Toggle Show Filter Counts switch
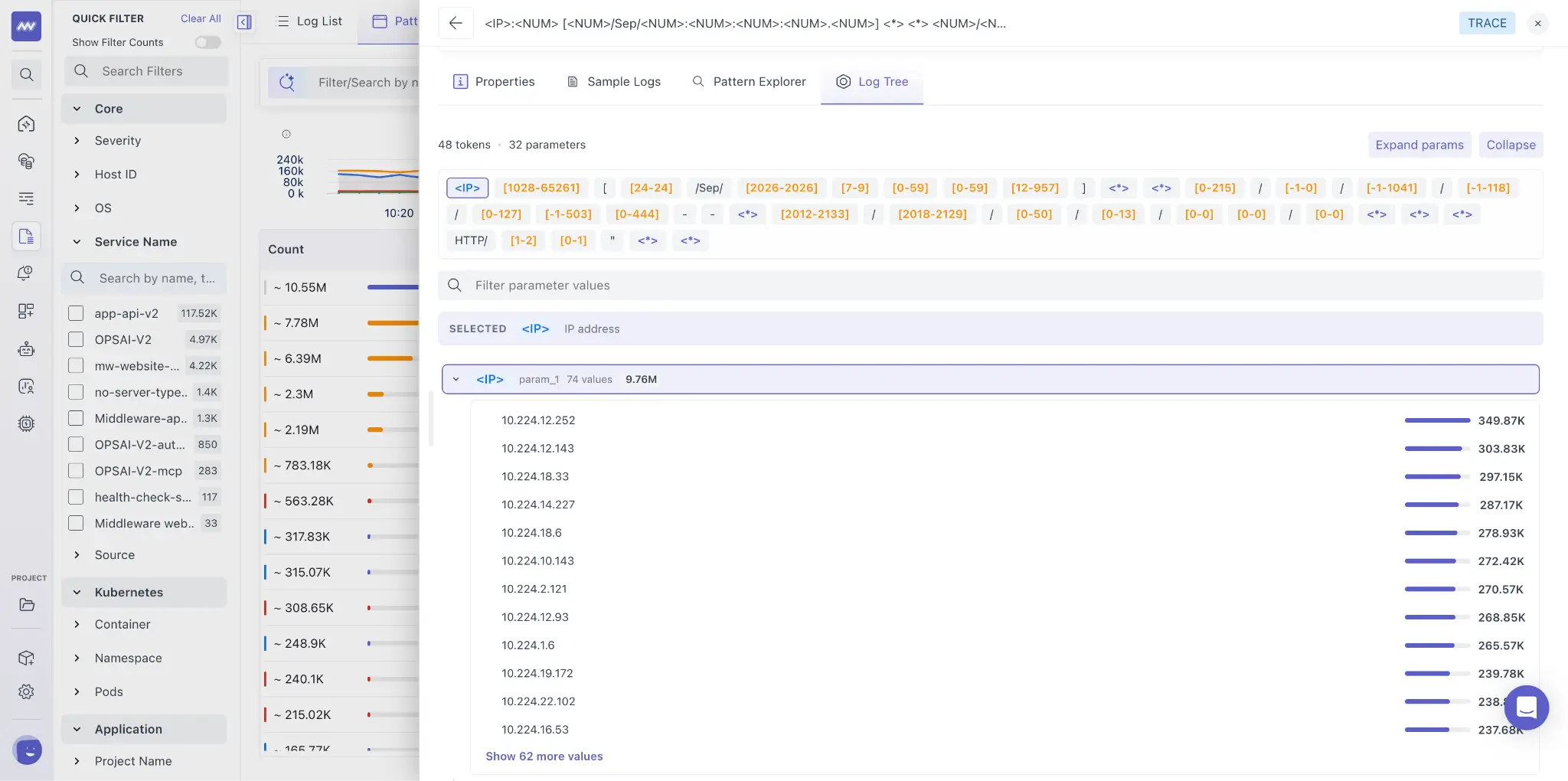1568x781 pixels. coord(207,42)
